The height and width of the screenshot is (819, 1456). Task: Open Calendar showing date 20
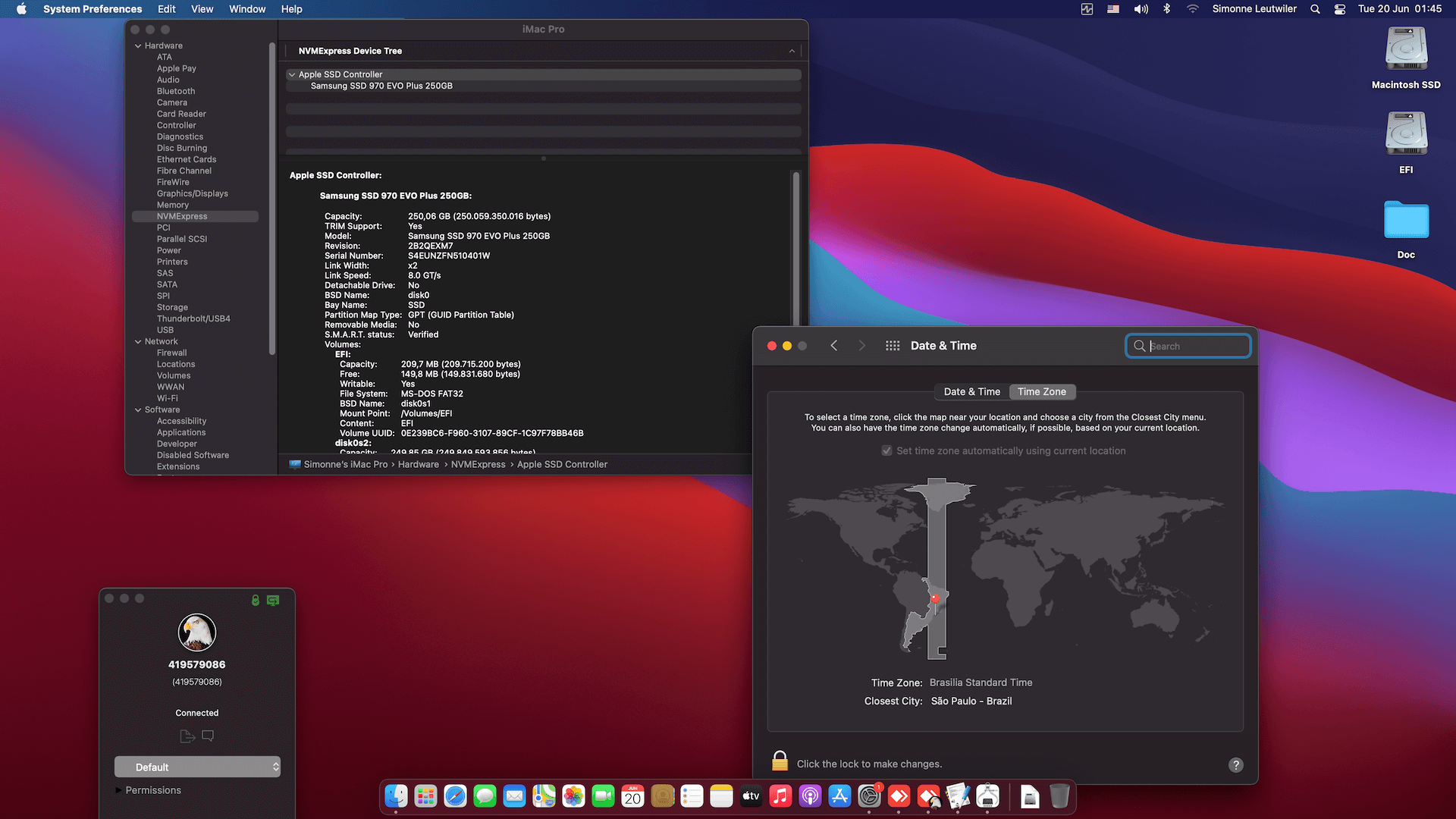632,795
